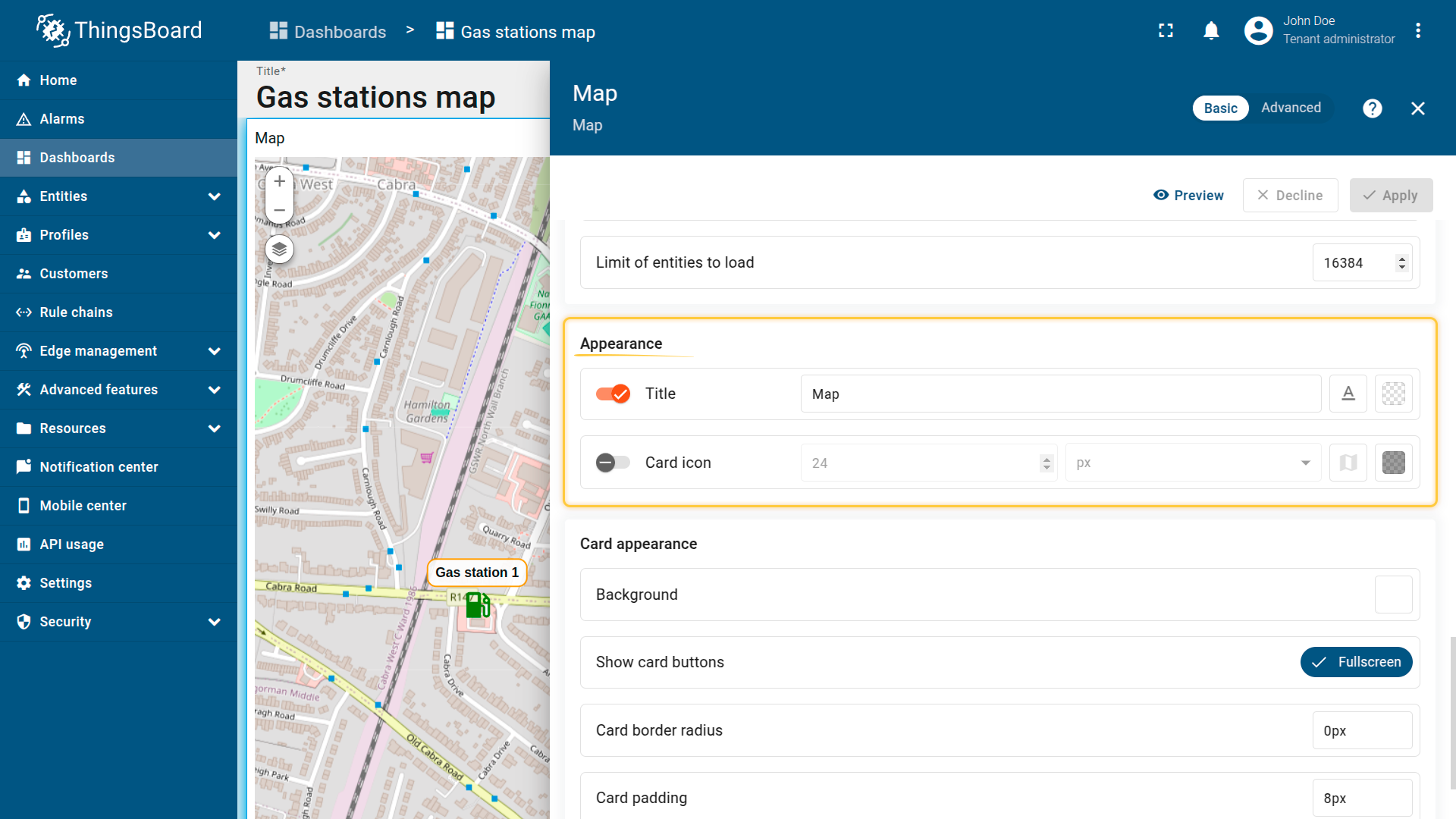Screen dimensions: 1456x819
Task: Click the Decline button
Action: click(x=1290, y=196)
